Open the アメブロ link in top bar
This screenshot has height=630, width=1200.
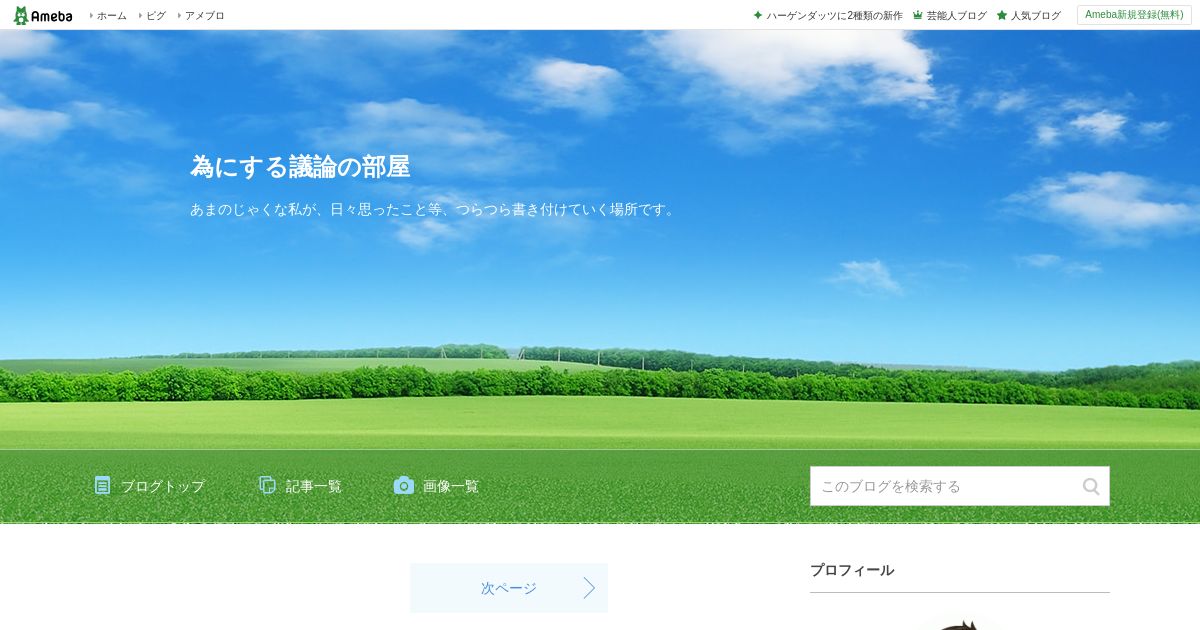tap(204, 16)
